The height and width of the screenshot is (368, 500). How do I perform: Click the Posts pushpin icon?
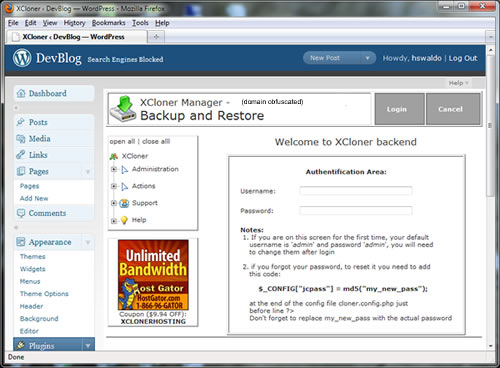point(21,122)
